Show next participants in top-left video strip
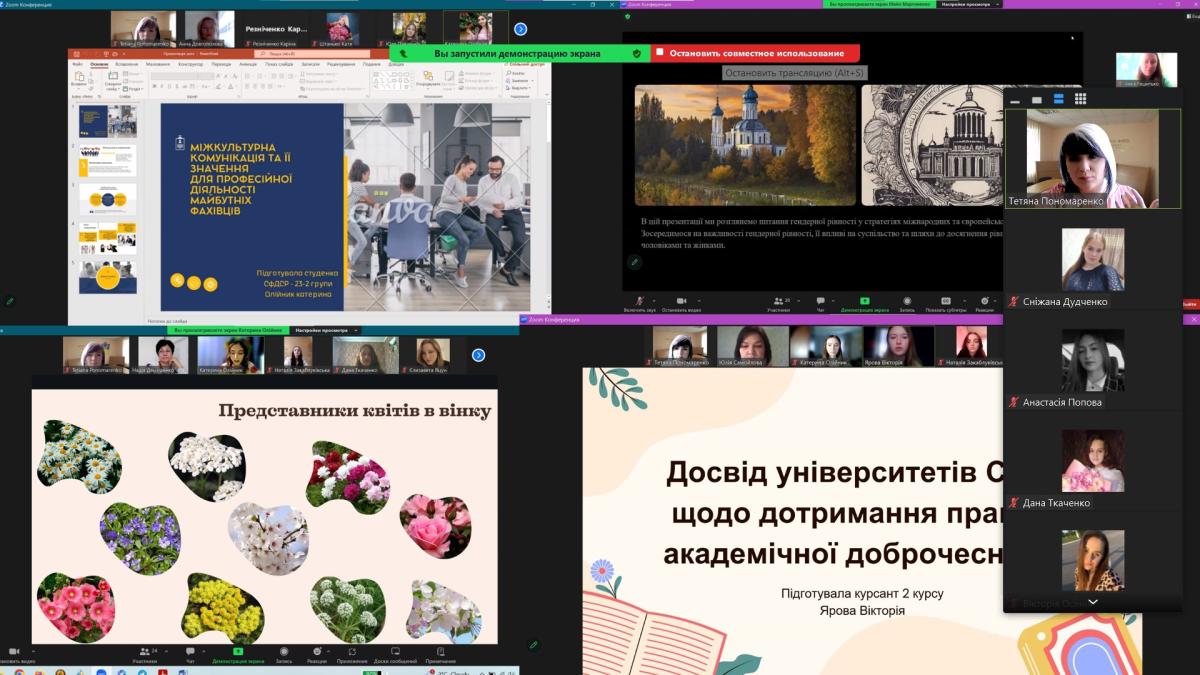 point(520,29)
